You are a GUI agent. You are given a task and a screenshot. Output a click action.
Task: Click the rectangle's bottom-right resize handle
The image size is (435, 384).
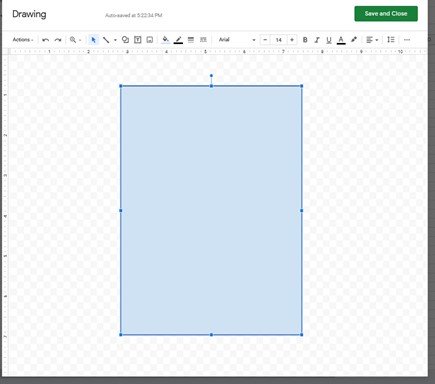[x=302, y=334]
